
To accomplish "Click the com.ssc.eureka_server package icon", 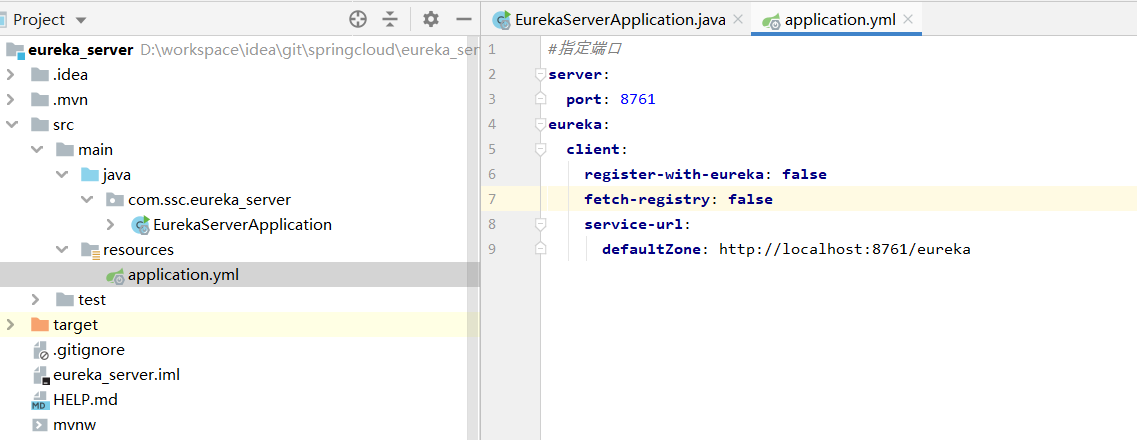I will pyautogui.click(x=115, y=199).
